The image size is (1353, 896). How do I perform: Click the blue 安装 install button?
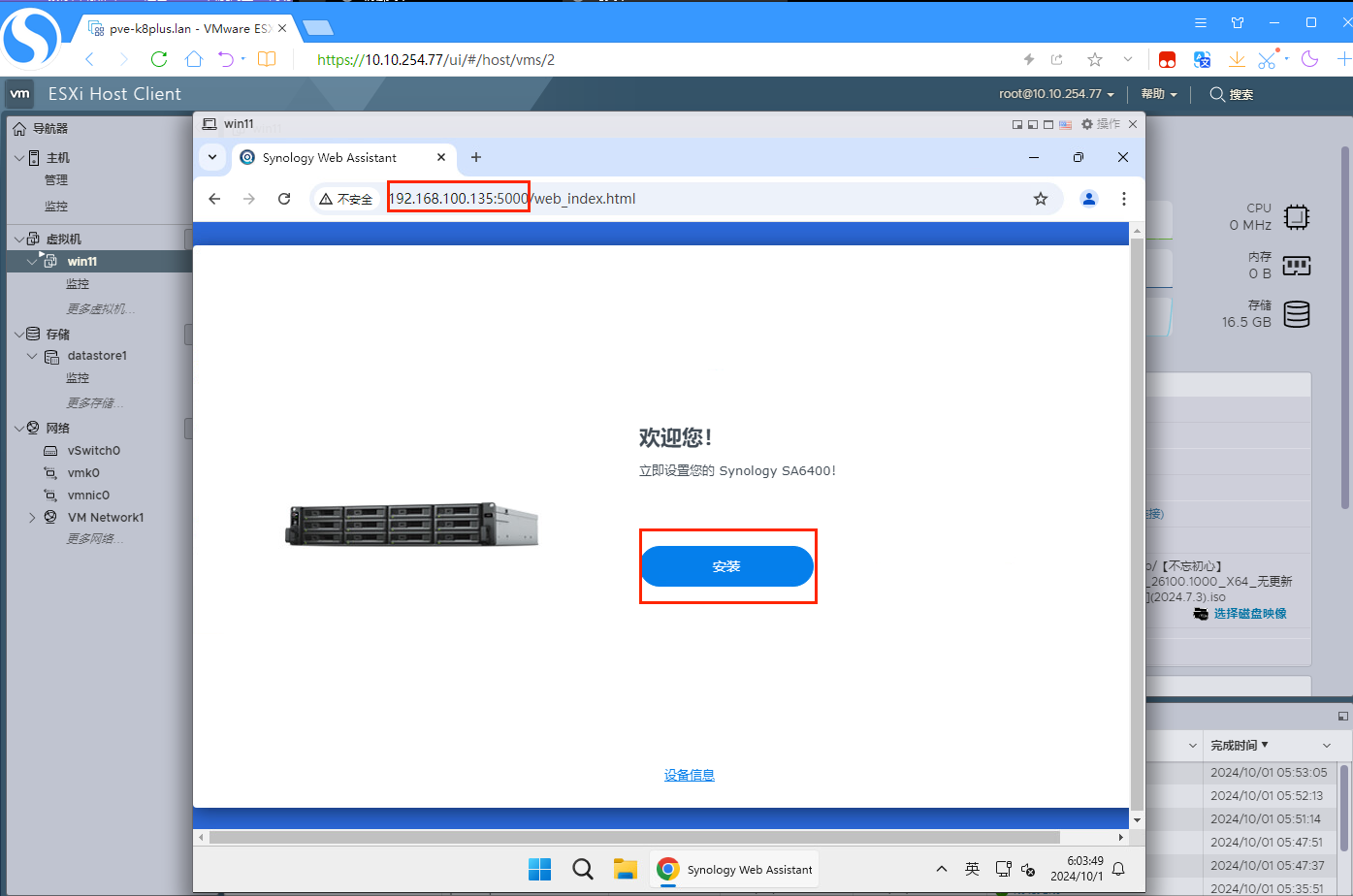[726, 566]
